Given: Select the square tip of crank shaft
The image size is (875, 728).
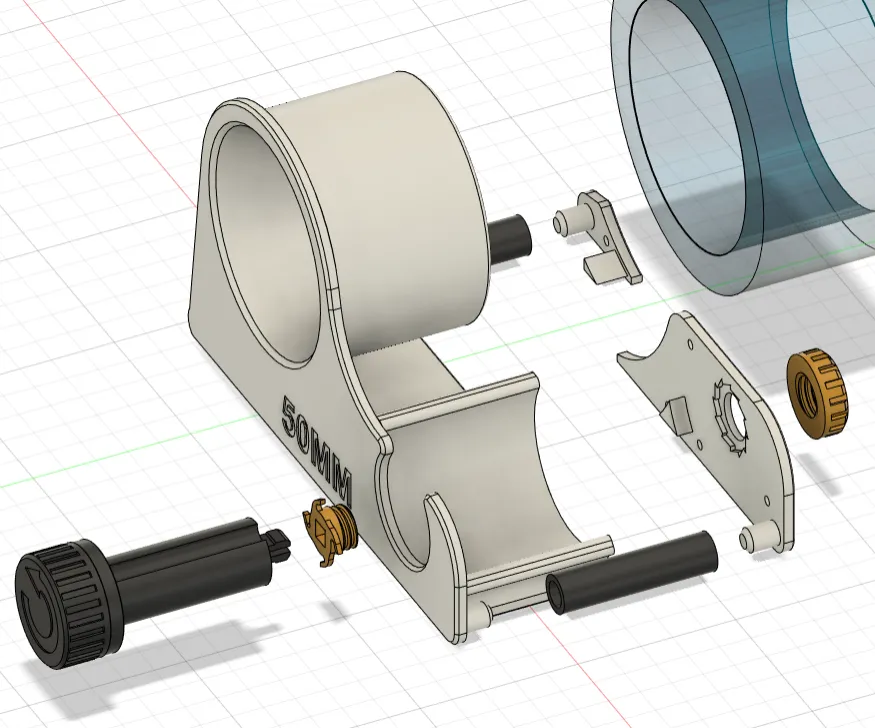Looking at the screenshot, I should click(280, 544).
